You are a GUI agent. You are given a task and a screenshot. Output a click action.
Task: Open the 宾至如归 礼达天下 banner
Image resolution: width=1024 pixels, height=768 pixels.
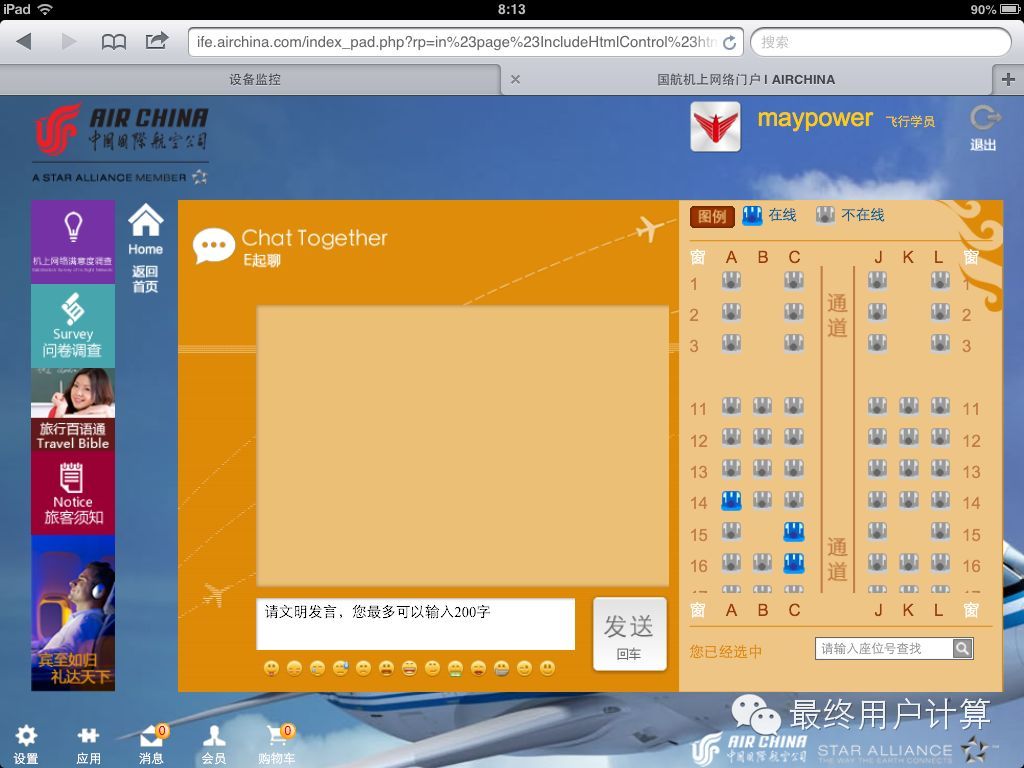[x=73, y=613]
